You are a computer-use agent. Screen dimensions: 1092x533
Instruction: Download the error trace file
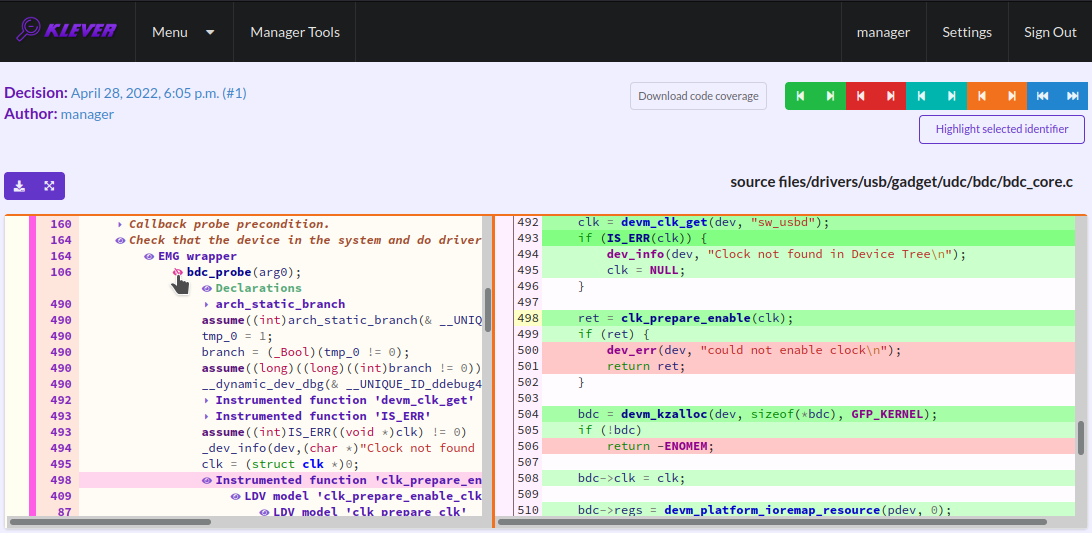(20, 186)
